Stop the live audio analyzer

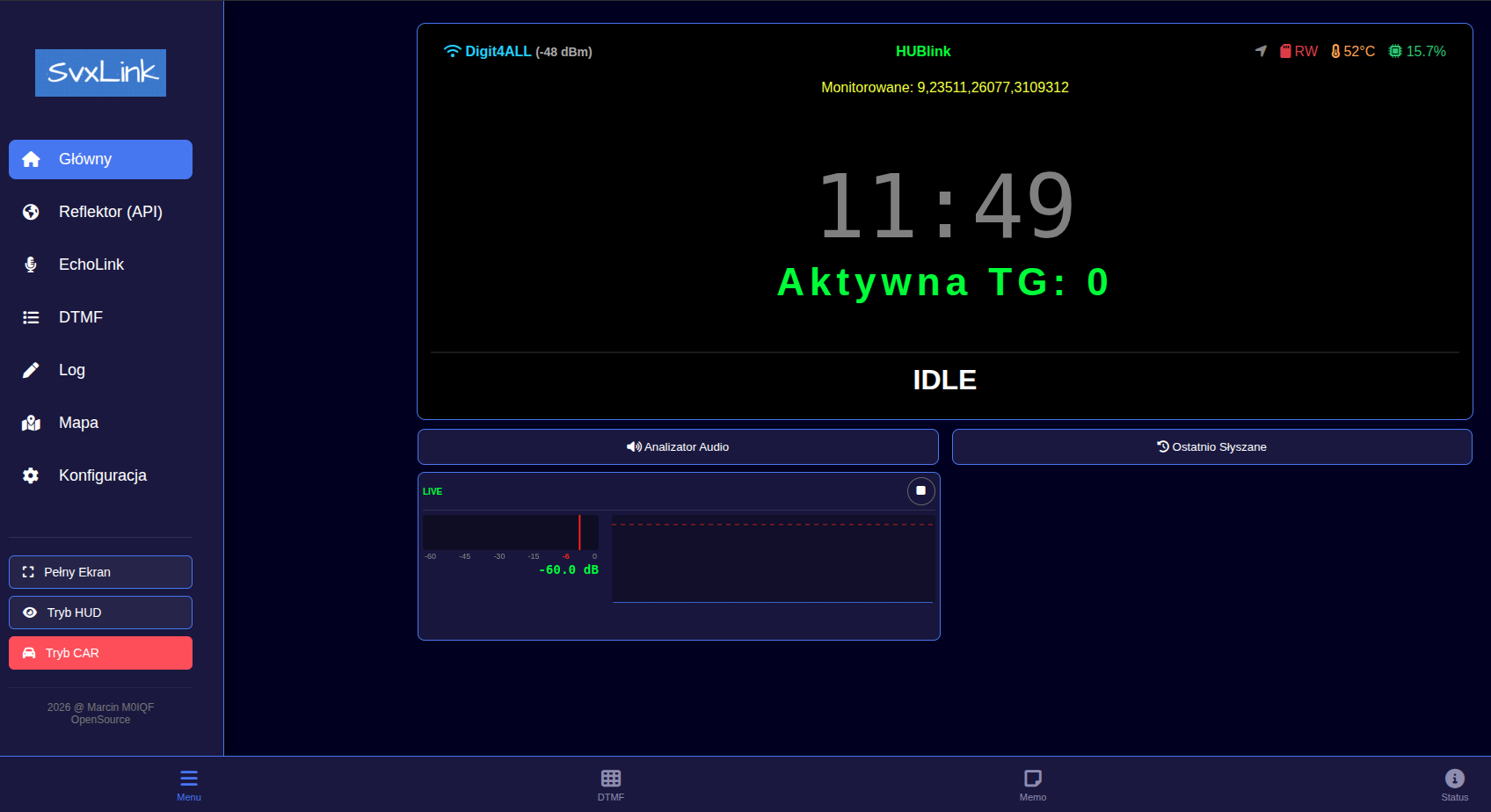920,490
